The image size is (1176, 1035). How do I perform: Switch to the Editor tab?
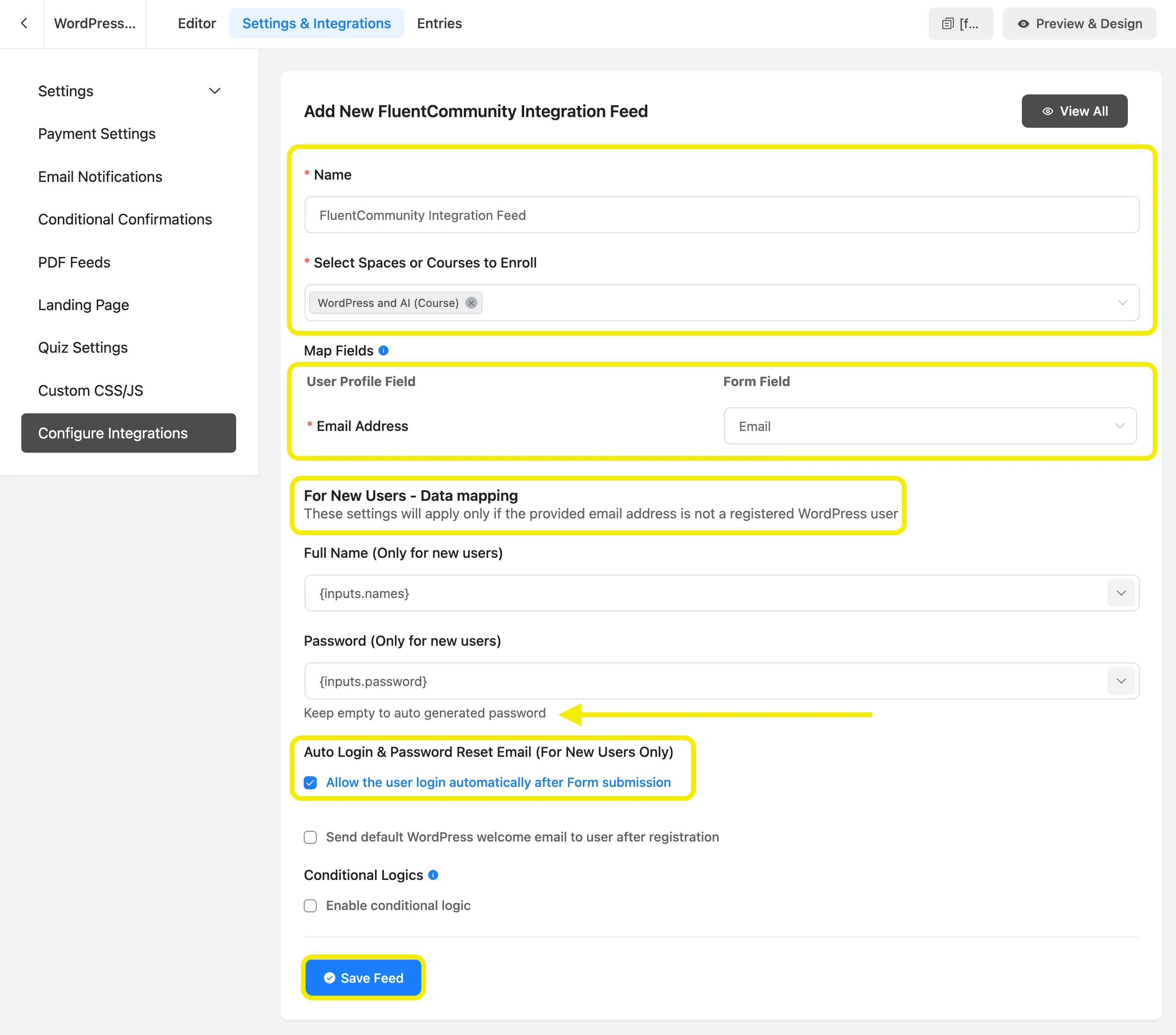pyautogui.click(x=197, y=24)
